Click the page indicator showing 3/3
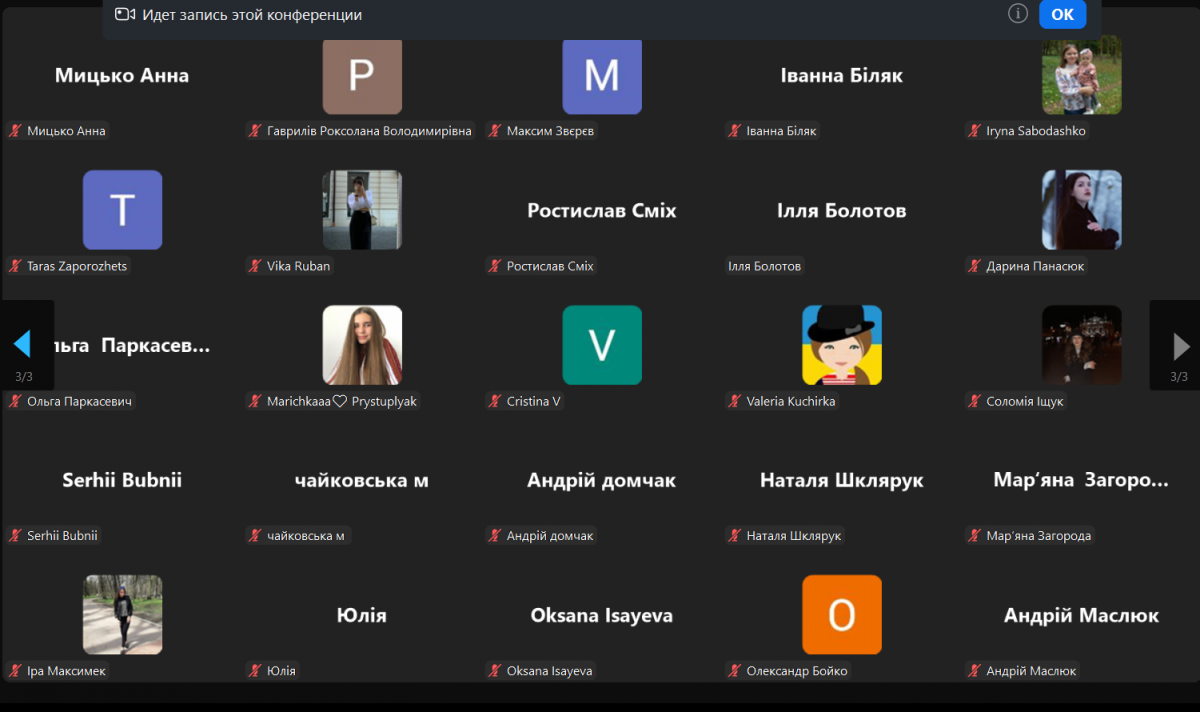The height and width of the screenshot is (712, 1200). point(22,378)
